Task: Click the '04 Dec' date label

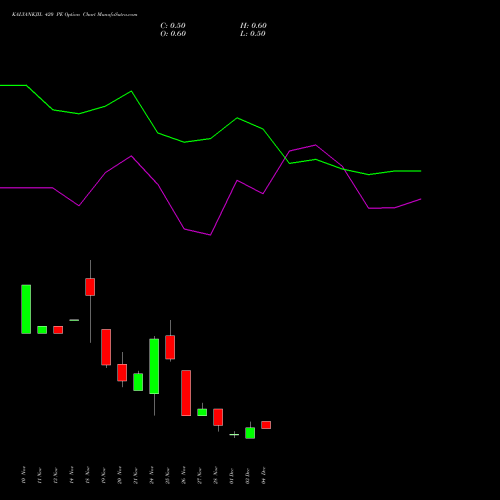Action: pyautogui.click(x=263, y=476)
